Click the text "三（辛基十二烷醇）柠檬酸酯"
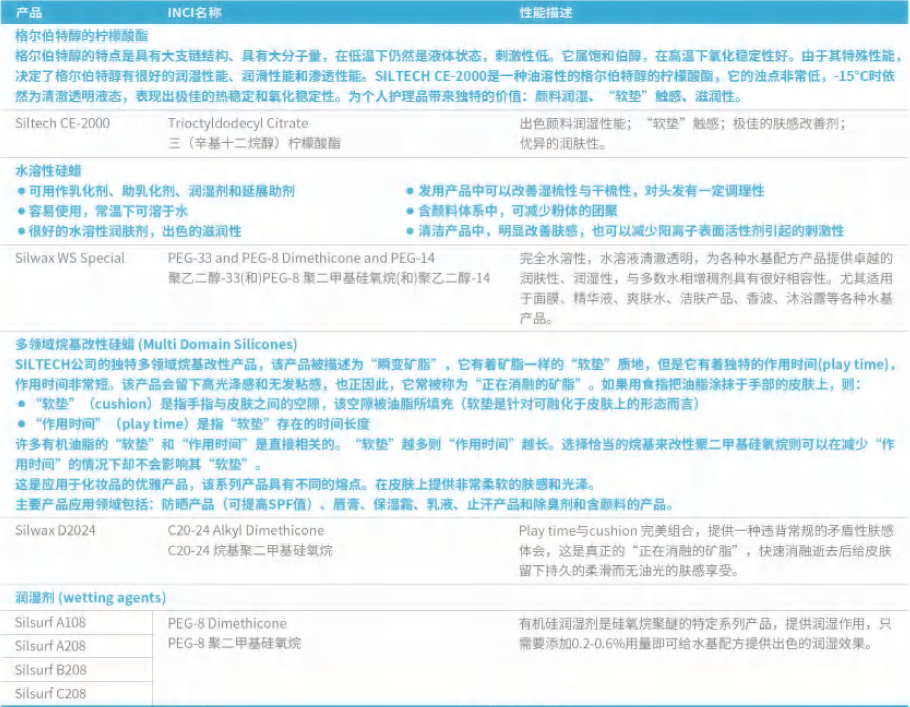Image resolution: width=910 pixels, height=707 pixels. pos(254,143)
